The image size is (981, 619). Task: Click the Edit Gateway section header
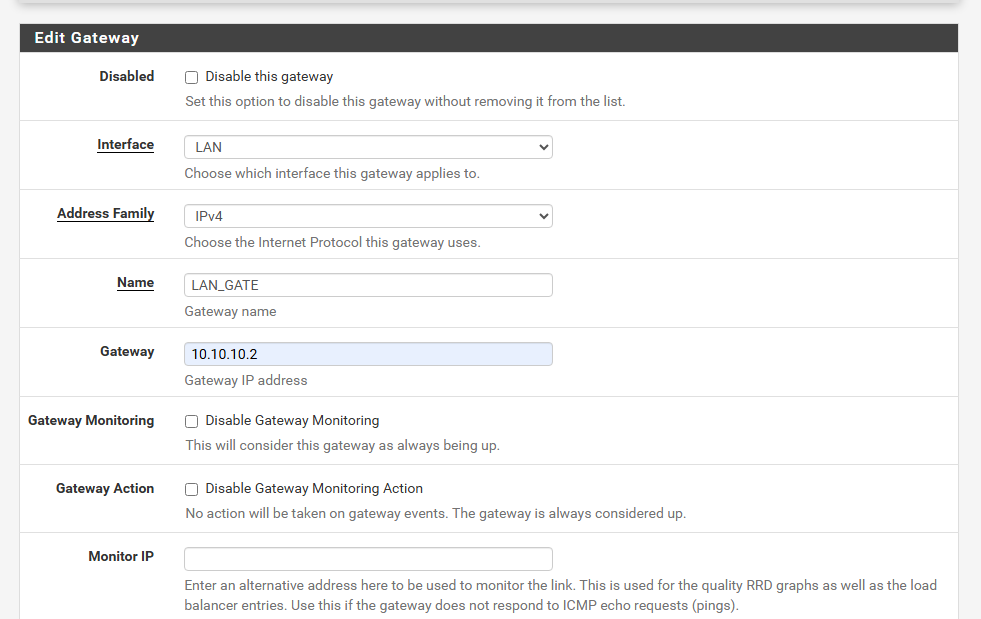[86, 37]
